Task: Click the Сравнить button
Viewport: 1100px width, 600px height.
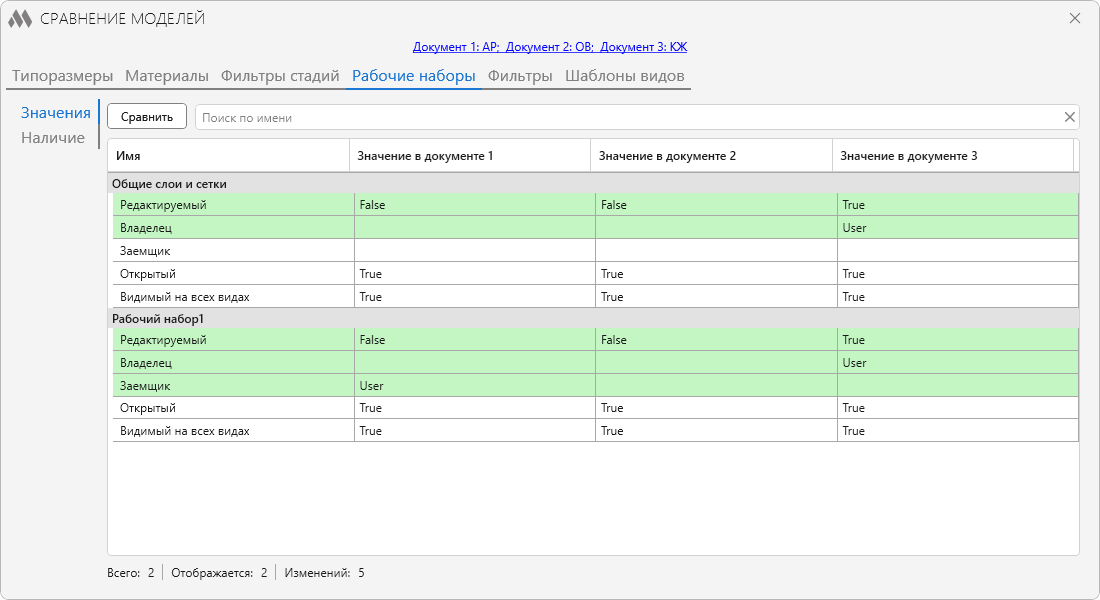Action: 147,116
